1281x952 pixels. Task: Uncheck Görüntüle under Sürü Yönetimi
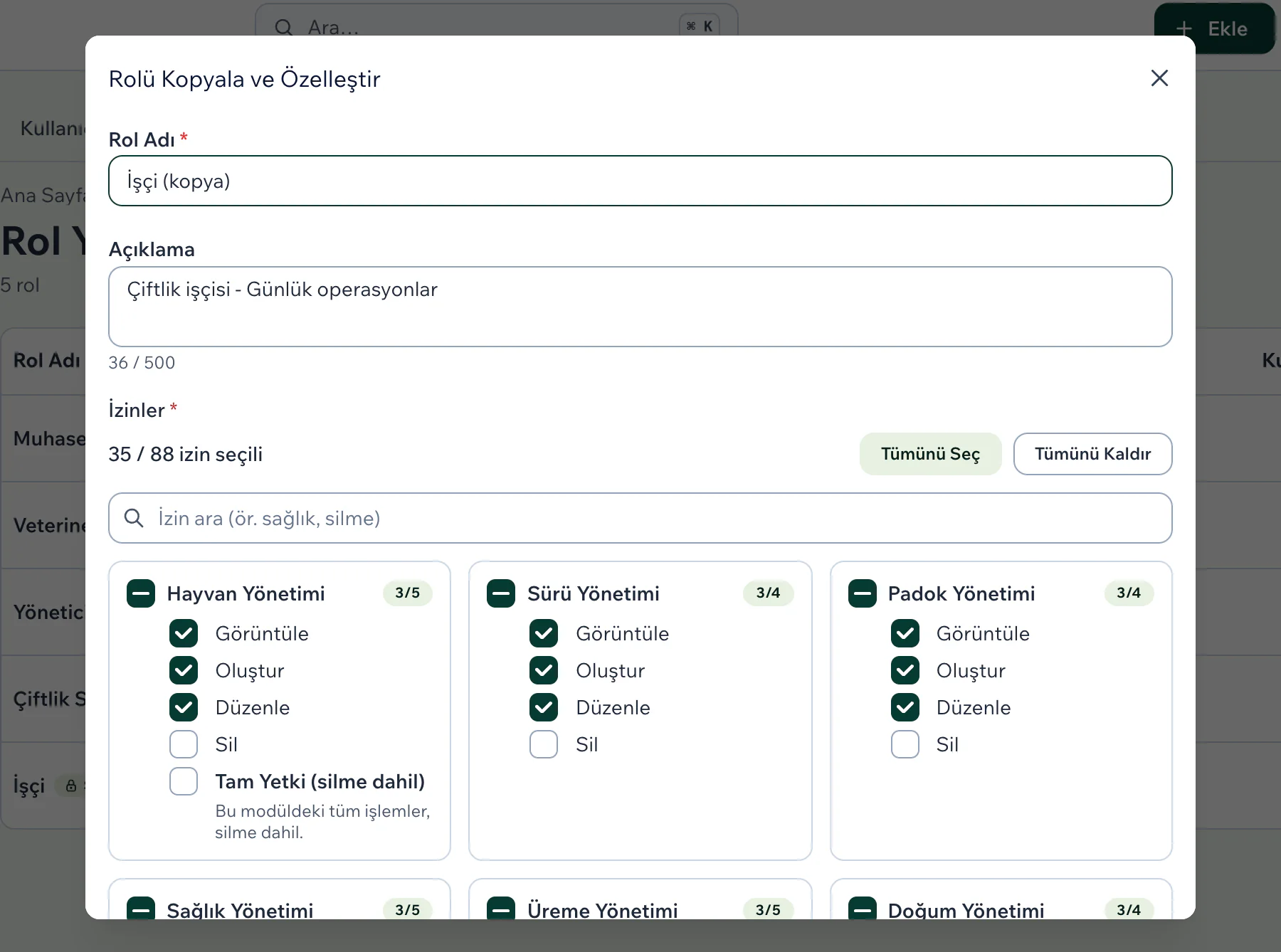pos(544,633)
